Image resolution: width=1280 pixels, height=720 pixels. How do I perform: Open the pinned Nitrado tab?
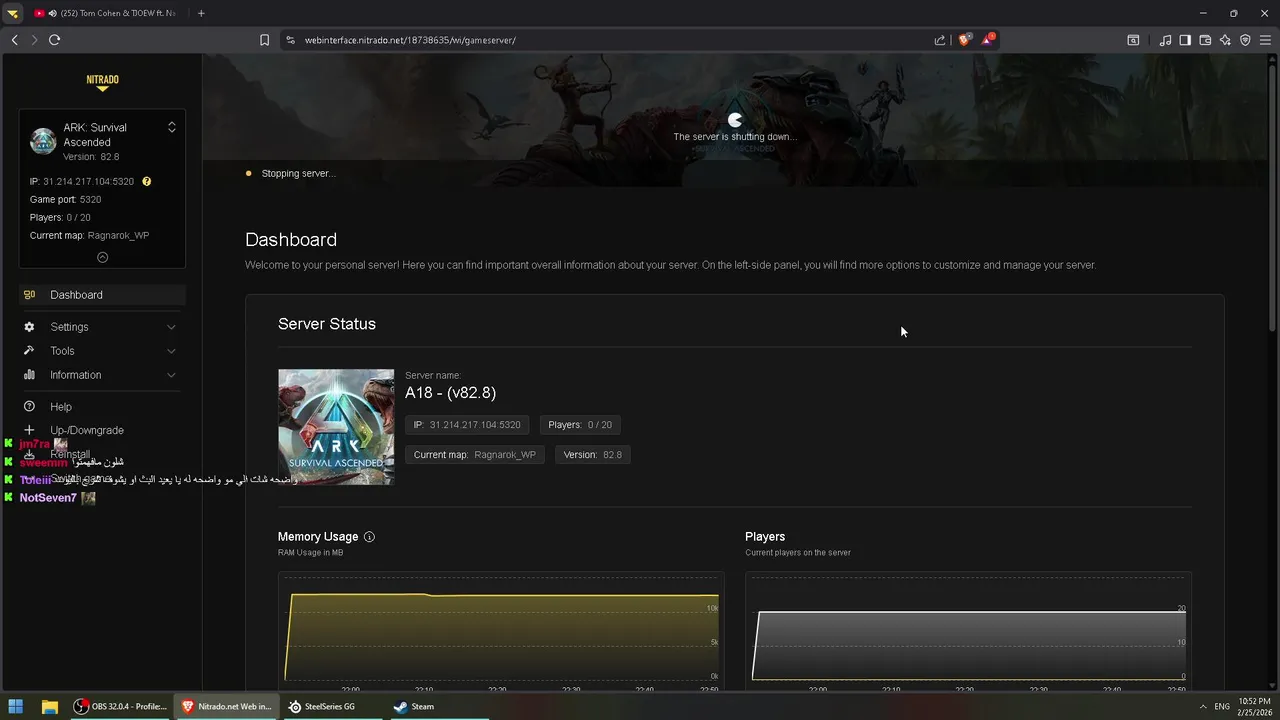(x=13, y=13)
